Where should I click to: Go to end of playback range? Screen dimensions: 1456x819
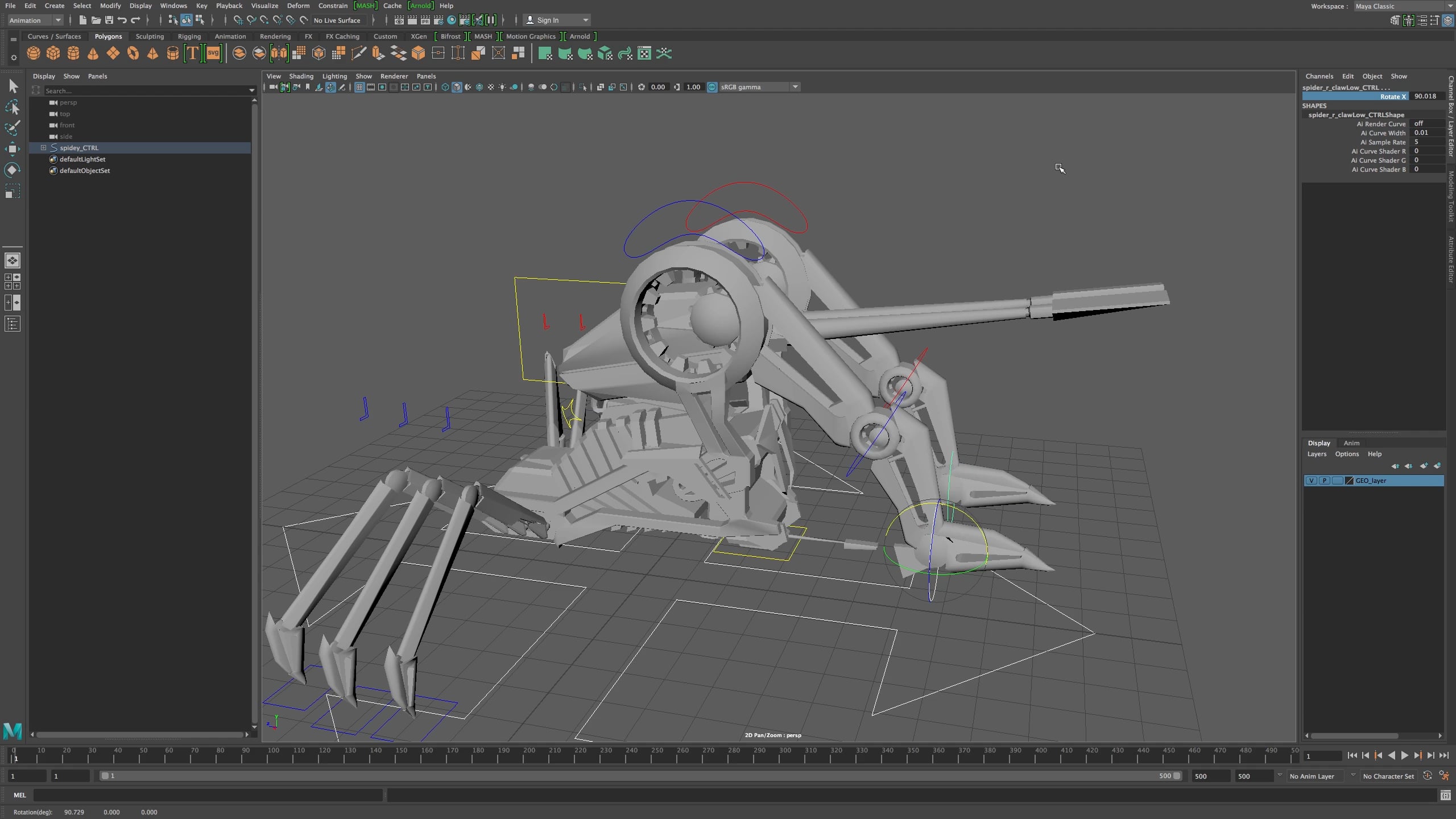1444,755
